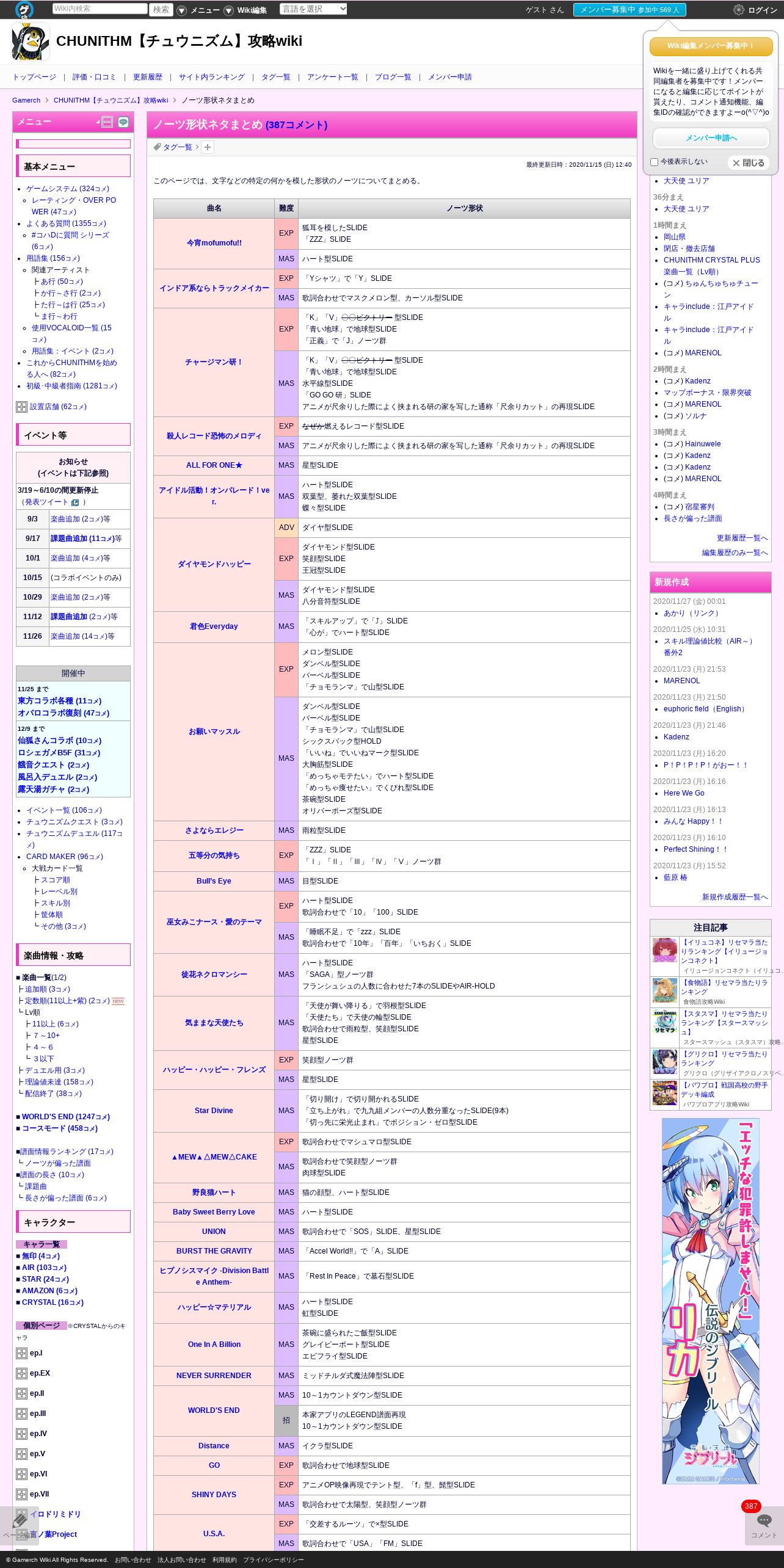Click the メンバー申請へ button in the popup
This screenshot has width=784, height=1568.
pos(711,138)
